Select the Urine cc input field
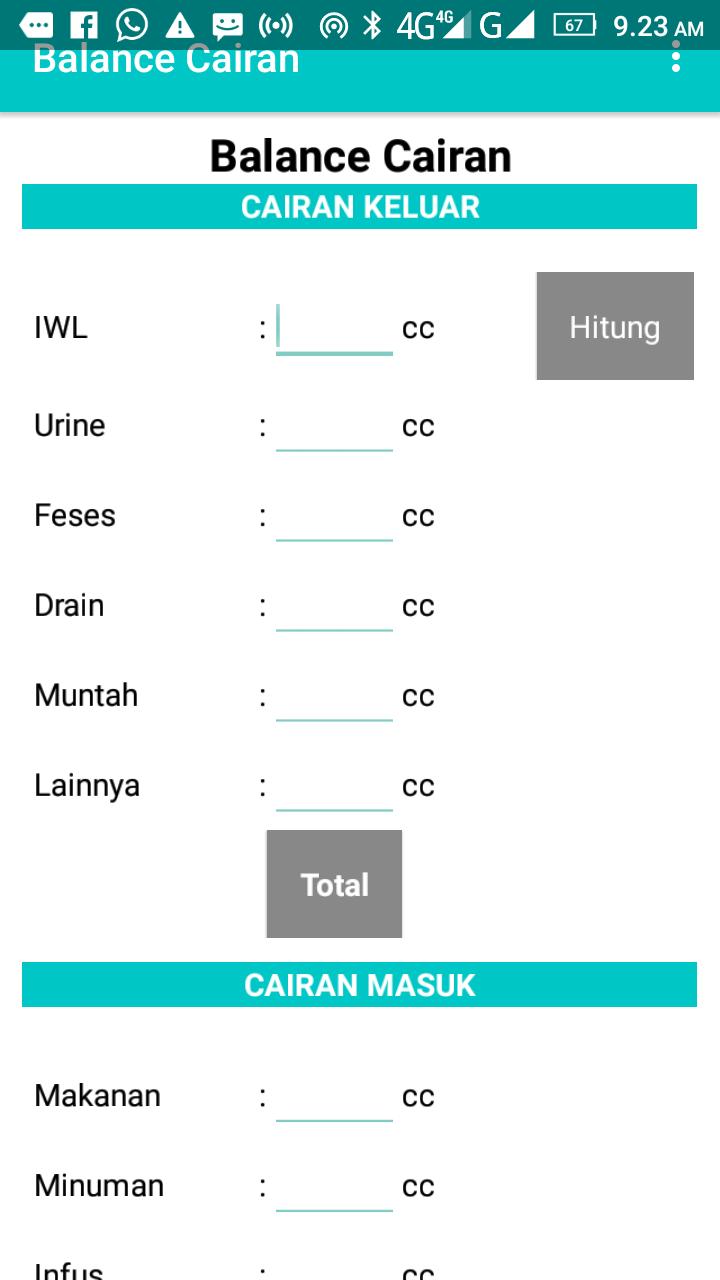 coord(334,426)
